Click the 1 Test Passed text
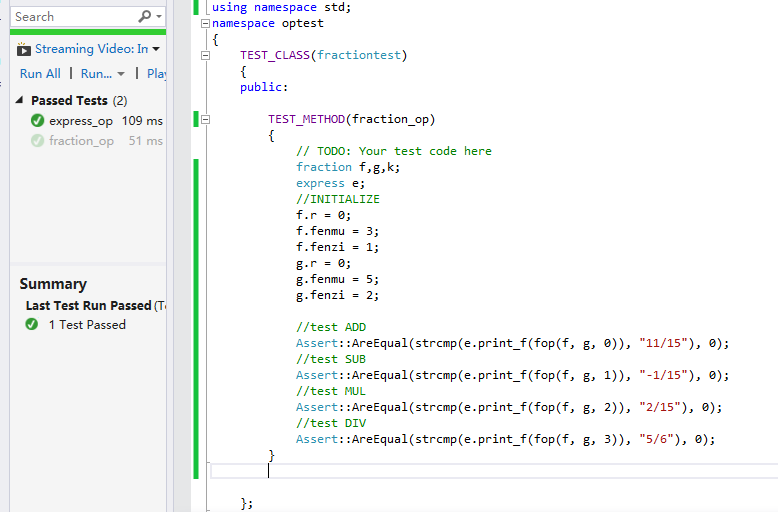The width and height of the screenshot is (778, 512). [87, 324]
